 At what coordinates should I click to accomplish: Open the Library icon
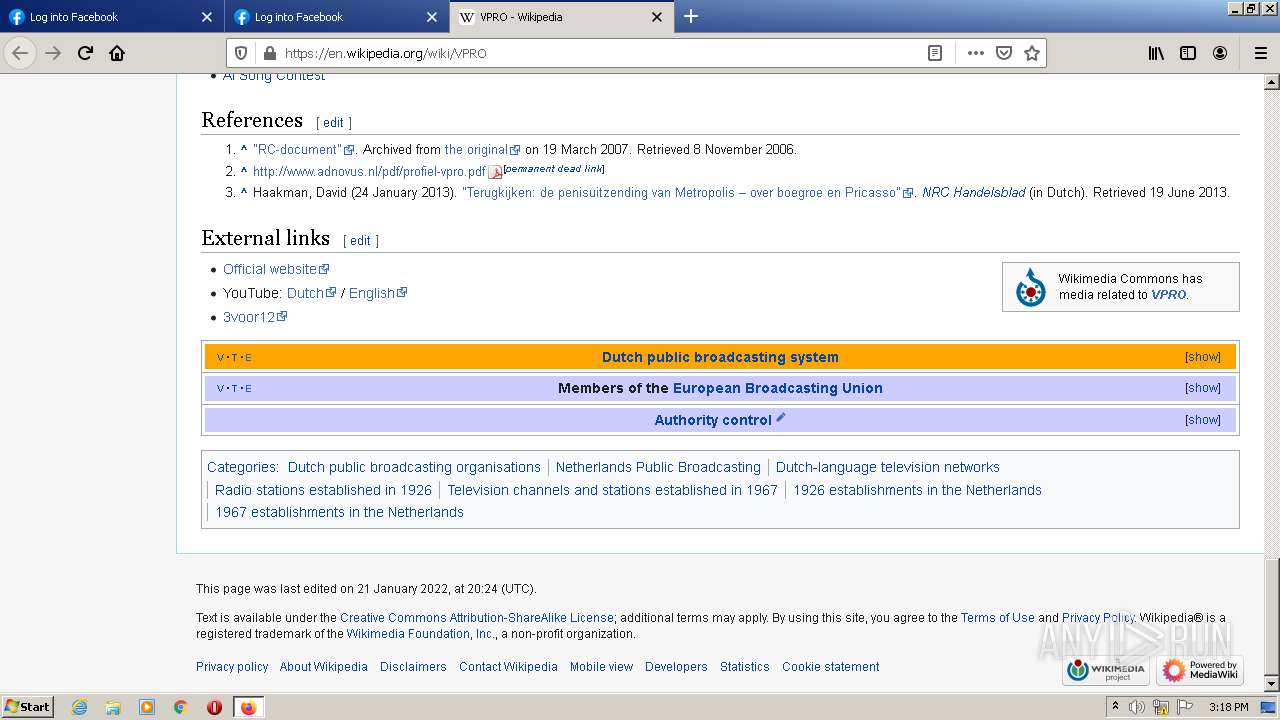click(x=1156, y=53)
